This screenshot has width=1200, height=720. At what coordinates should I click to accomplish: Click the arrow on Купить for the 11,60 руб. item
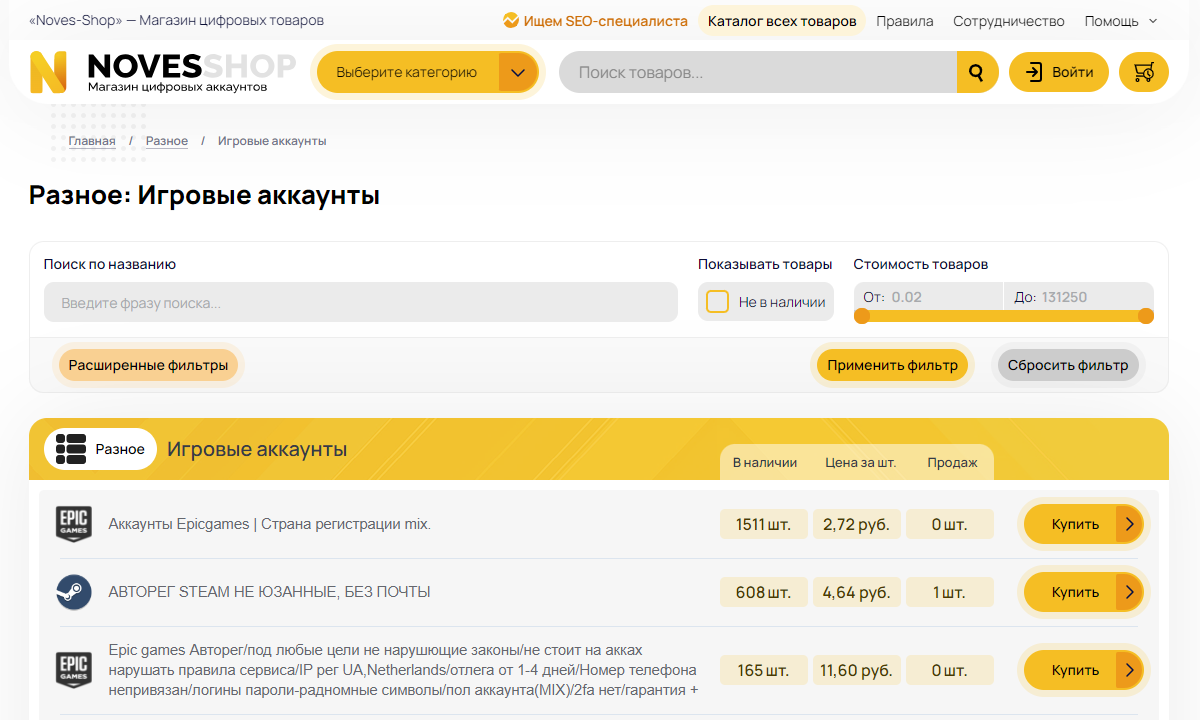click(x=1129, y=670)
